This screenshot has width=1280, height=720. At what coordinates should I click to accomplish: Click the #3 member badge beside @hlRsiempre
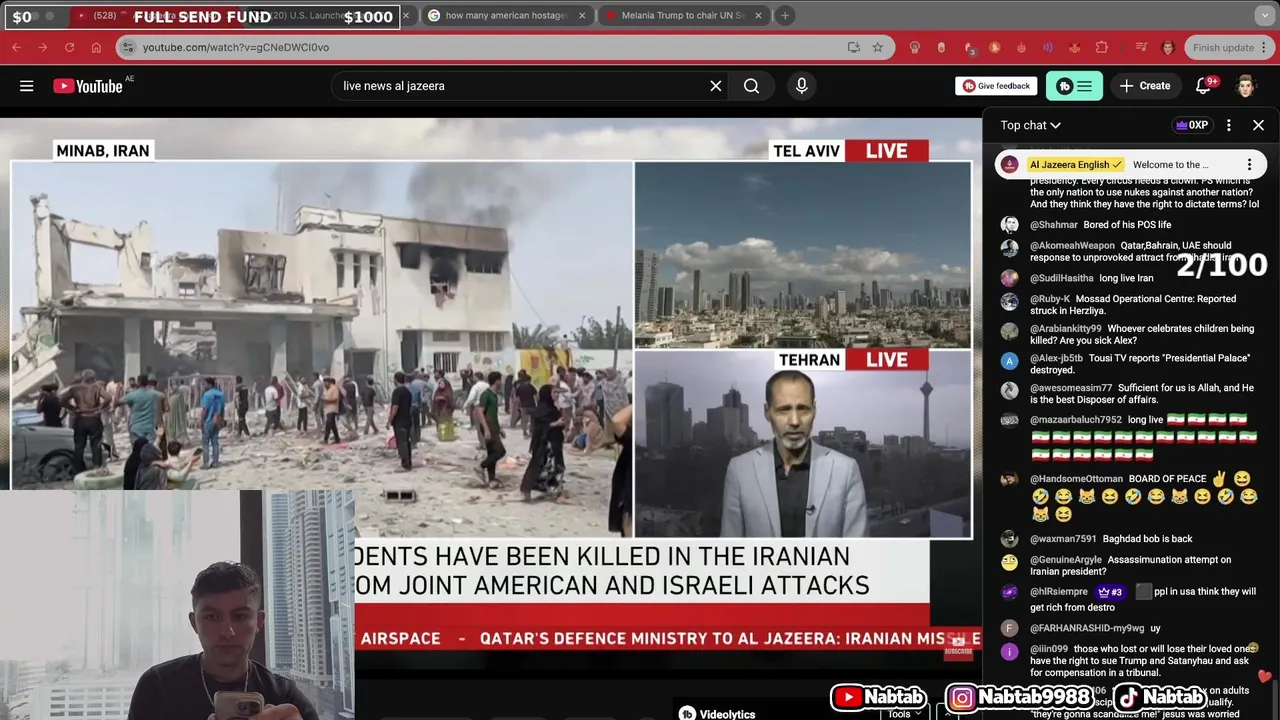1110,592
